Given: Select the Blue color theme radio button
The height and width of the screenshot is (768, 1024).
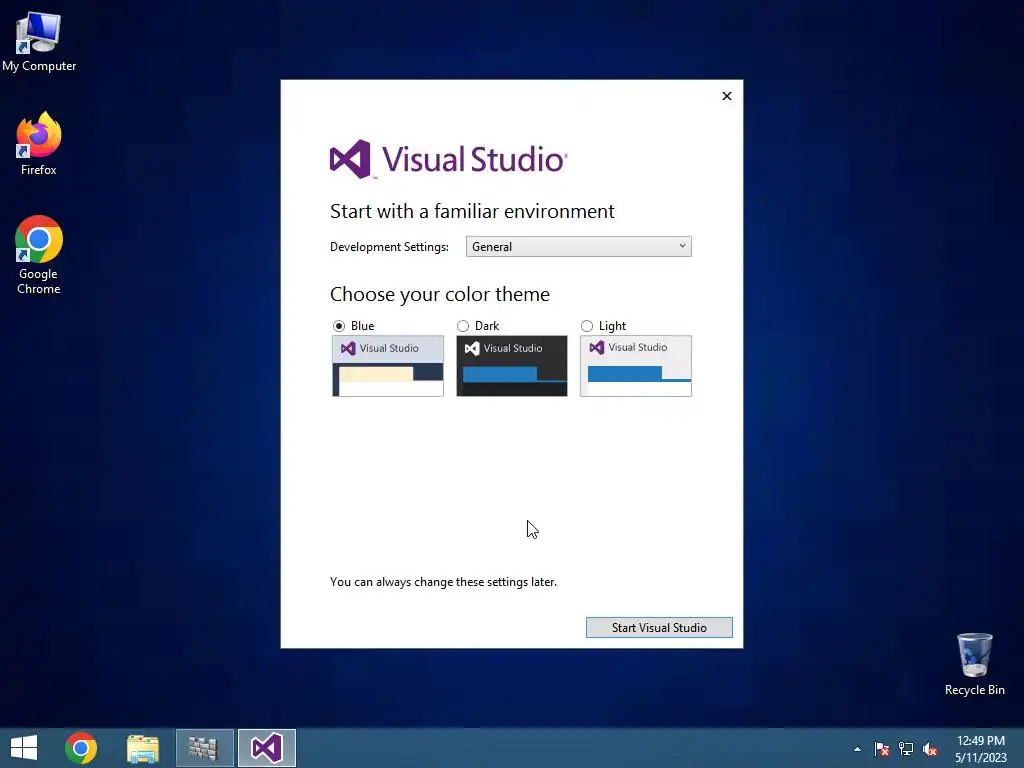Looking at the screenshot, I should [x=339, y=326].
